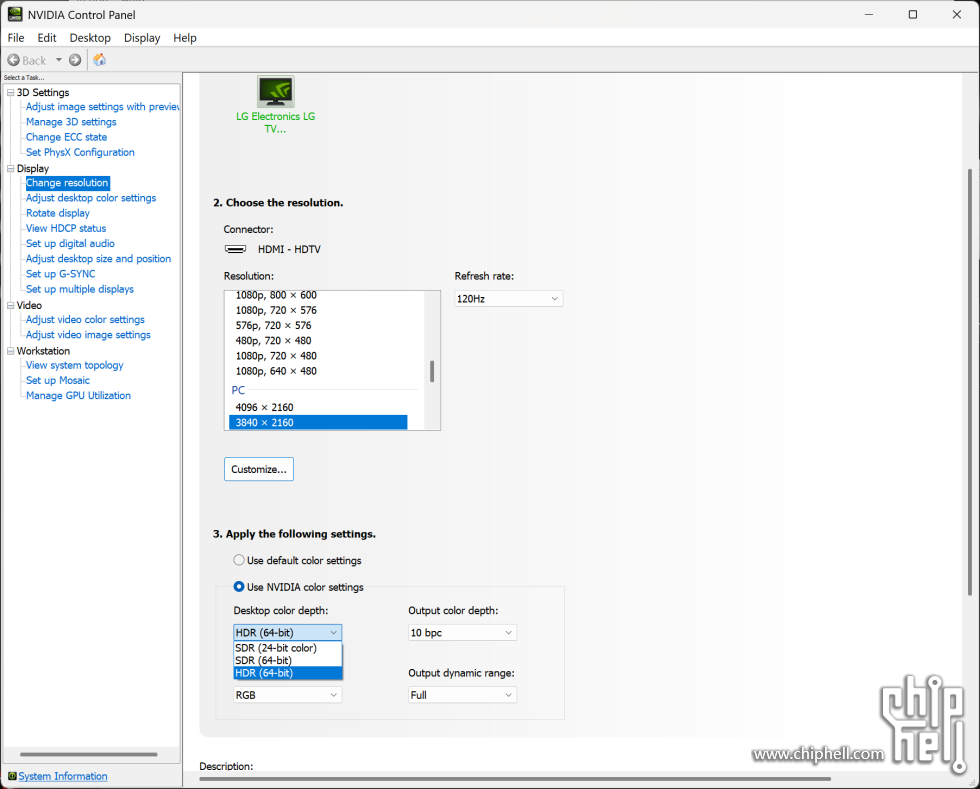The height and width of the screenshot is (789, 980).
Task: Open Adjust desktop size and position
Action: (x=98, y=259)
